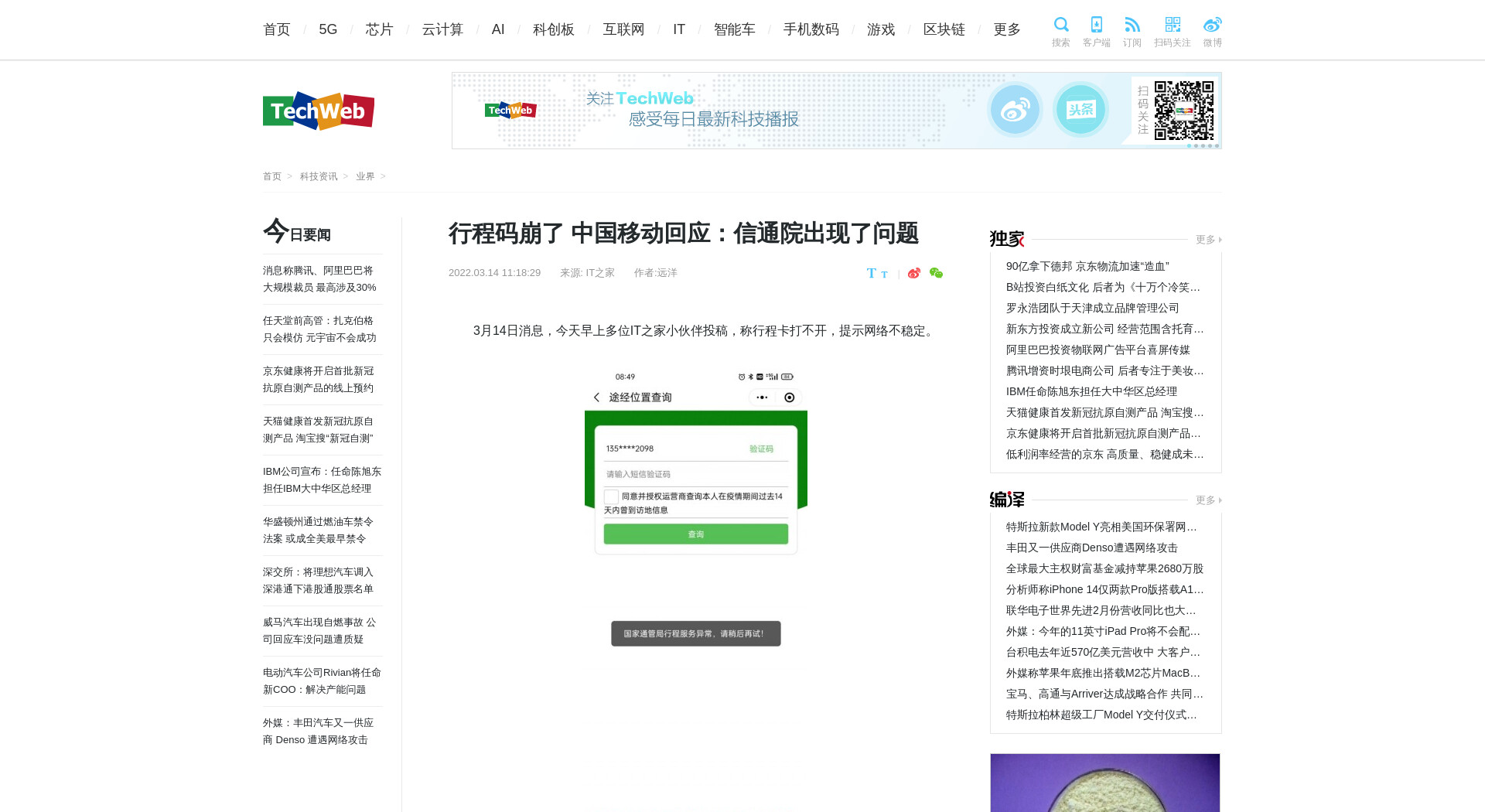Increase font size with large T icon
This screenshot has width=1485, height=812.
click(x=872, y=273)
